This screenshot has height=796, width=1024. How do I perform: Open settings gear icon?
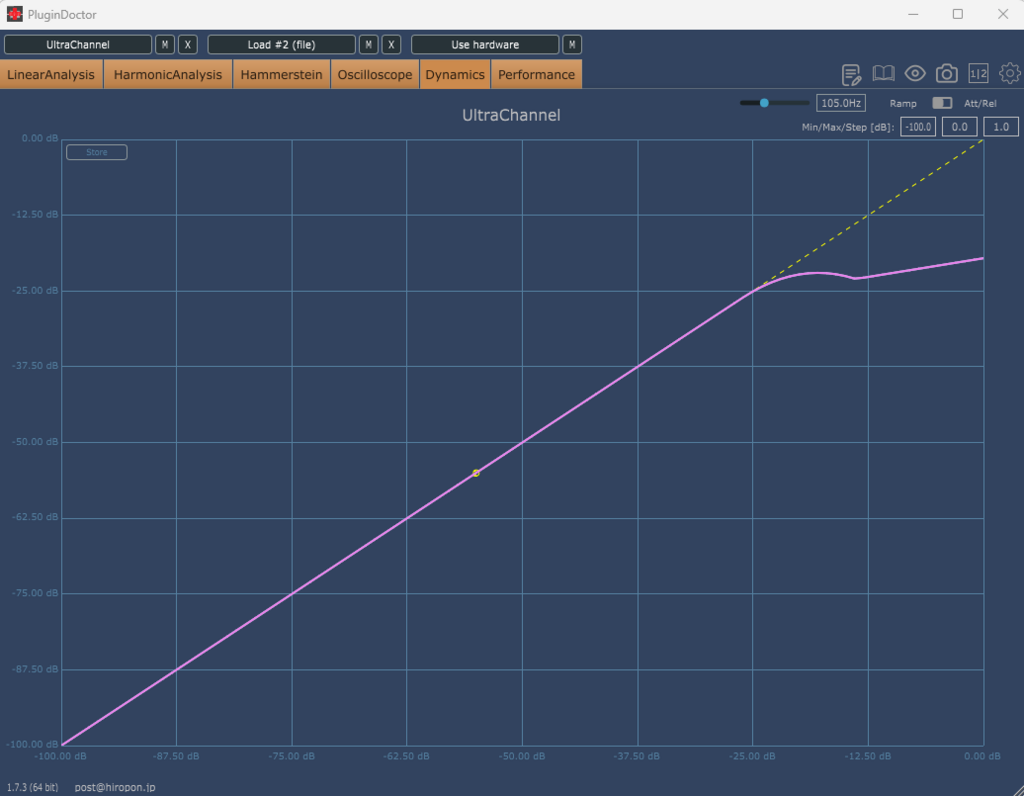pyautogui.click(x=1010, y=74)
